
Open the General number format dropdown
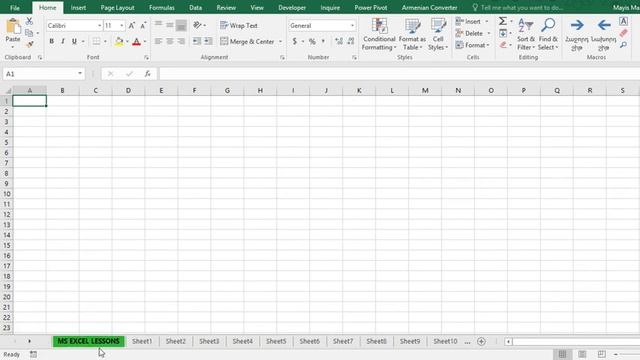[x=352, y=25]
